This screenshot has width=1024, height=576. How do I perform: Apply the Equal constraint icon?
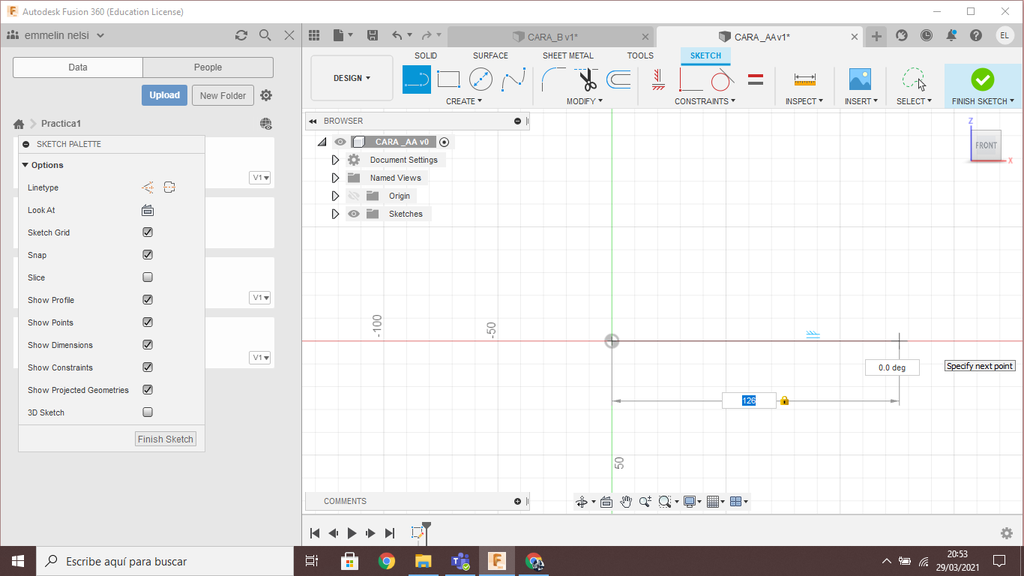coord(756,80)
